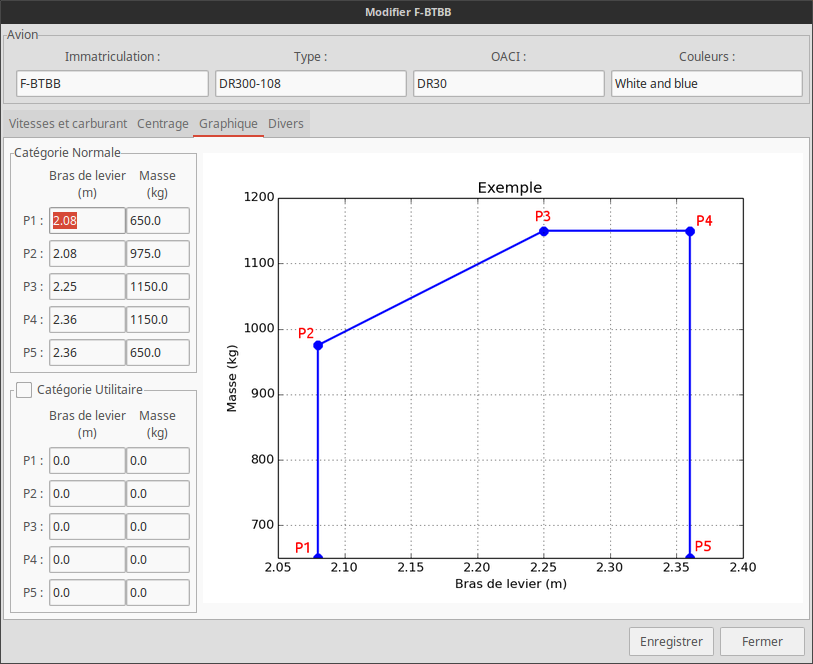This screenshot has height=664, width=813.
Task: Select the Graphique tab
Action: (228, 123)
